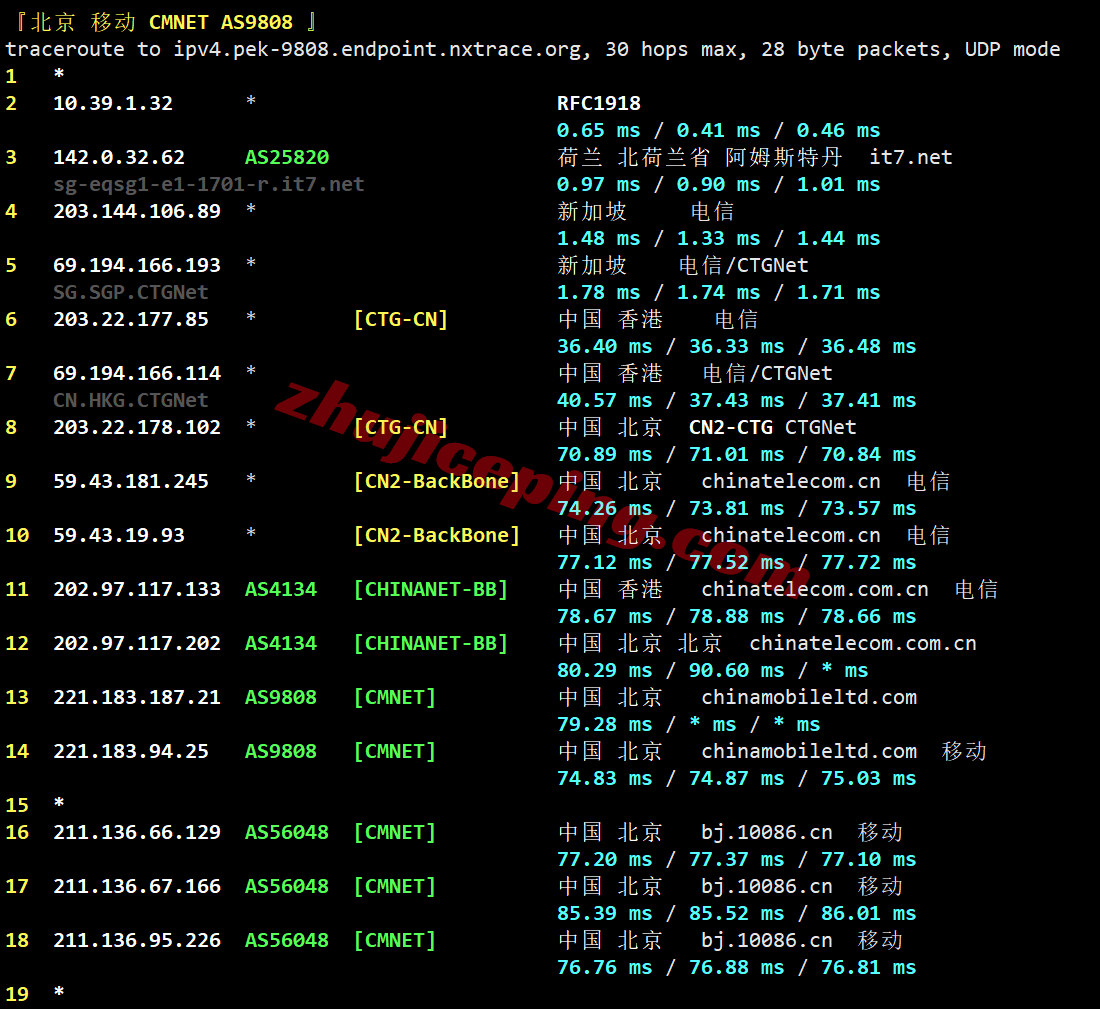Screen dimensions: 1100x1009
Task: Select hostname sg-eqsg1-e1-1701-r.it7.net
Action: click(x=209, y=184)
